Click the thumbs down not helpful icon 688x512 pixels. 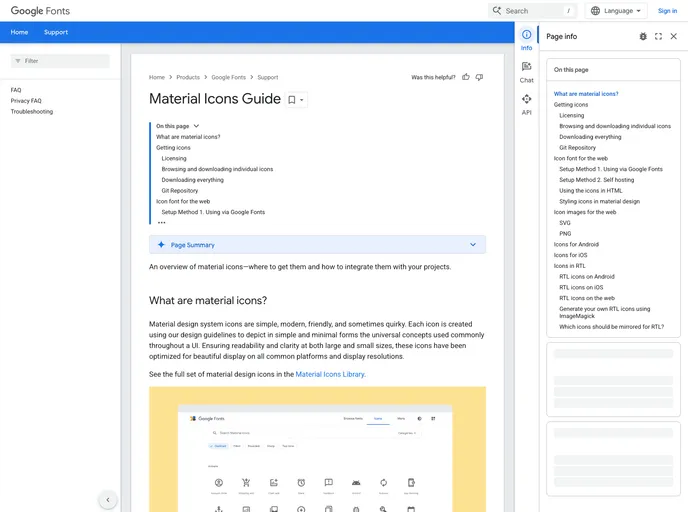[x=480, y=77]
